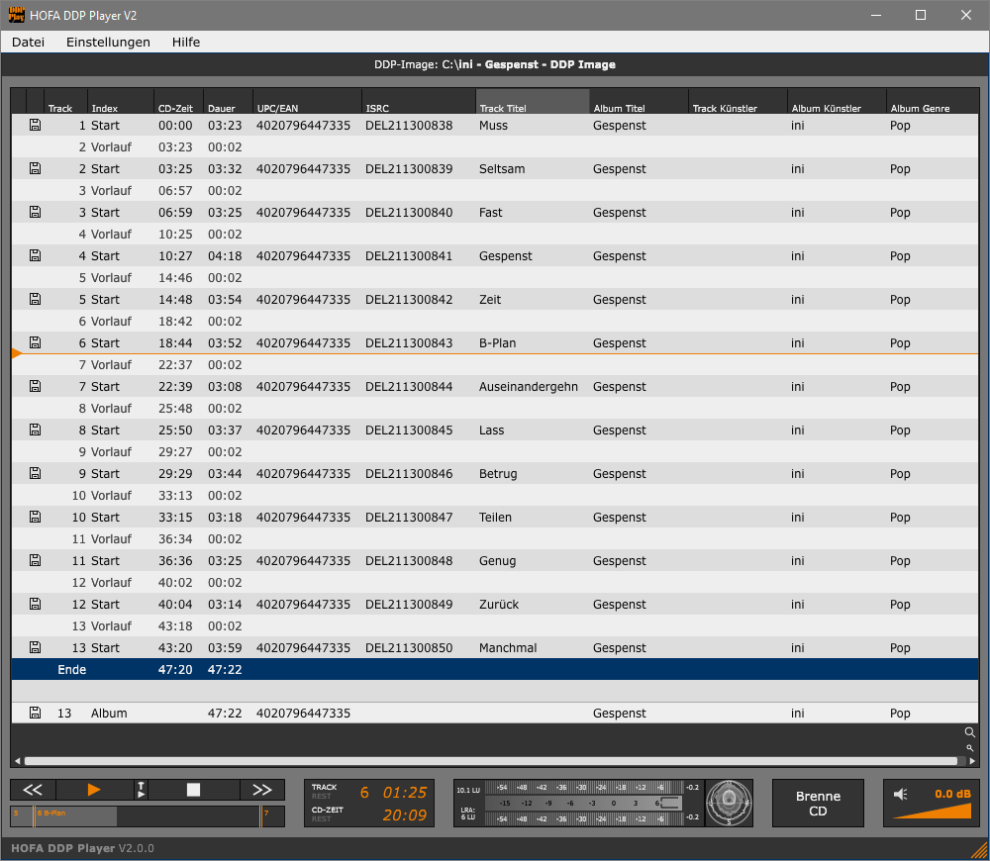Click the play-from-marker cue icon
The image size is (990, 861).
[x=141, y=789]
